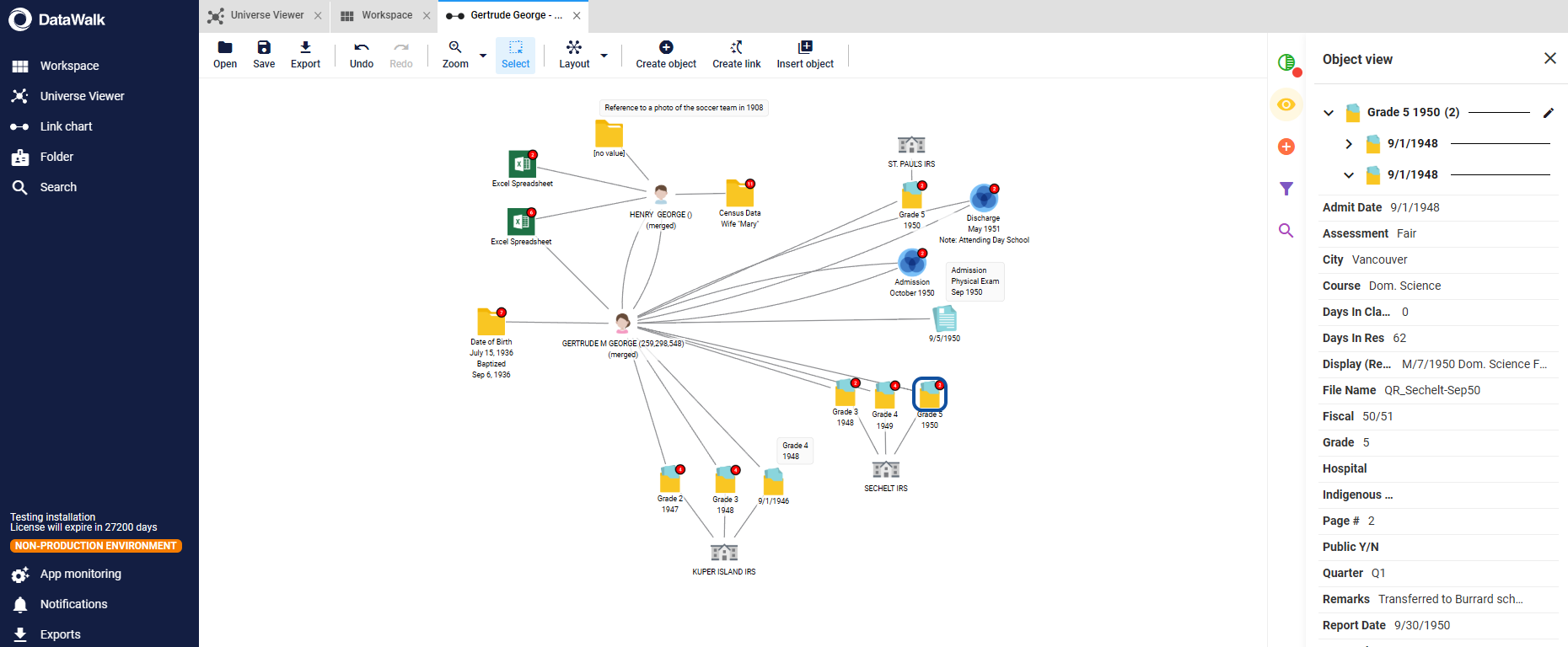
Task: Click Insert object
Action: tap(805, 55)
